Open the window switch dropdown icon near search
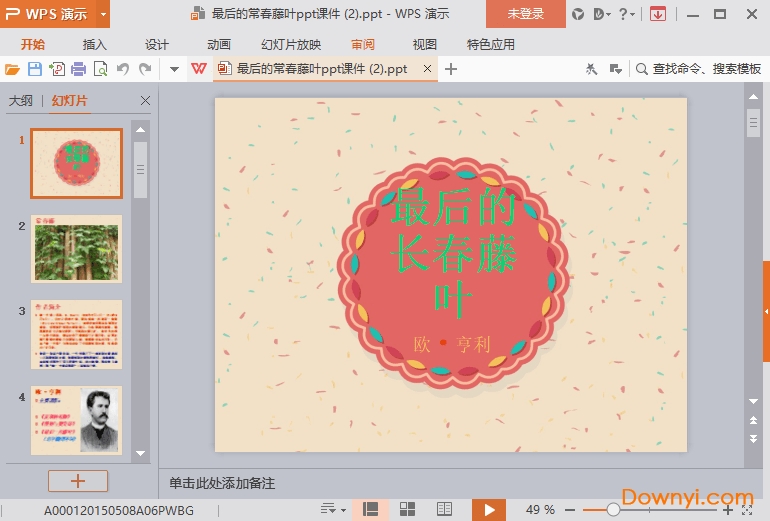 (x=615, y=69)
